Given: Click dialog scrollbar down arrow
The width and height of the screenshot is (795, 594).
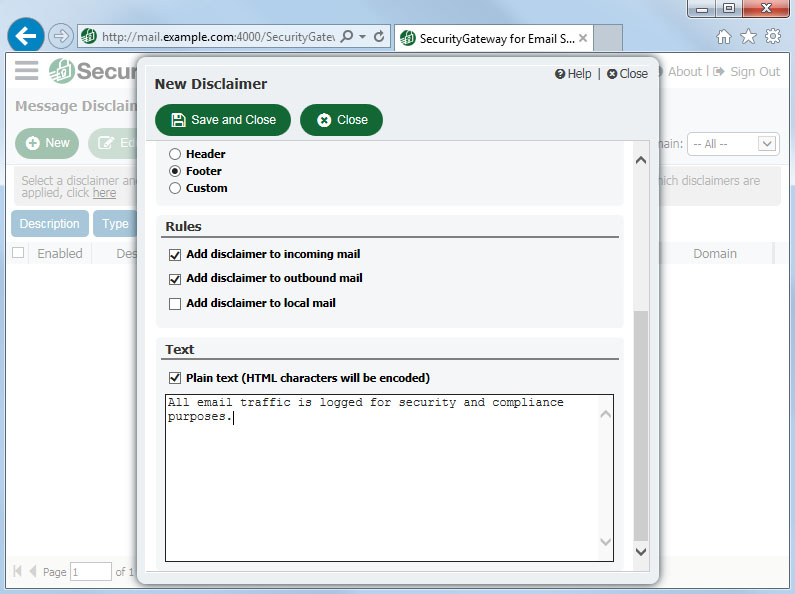Looking at the screenshot, I should (641, 551).
